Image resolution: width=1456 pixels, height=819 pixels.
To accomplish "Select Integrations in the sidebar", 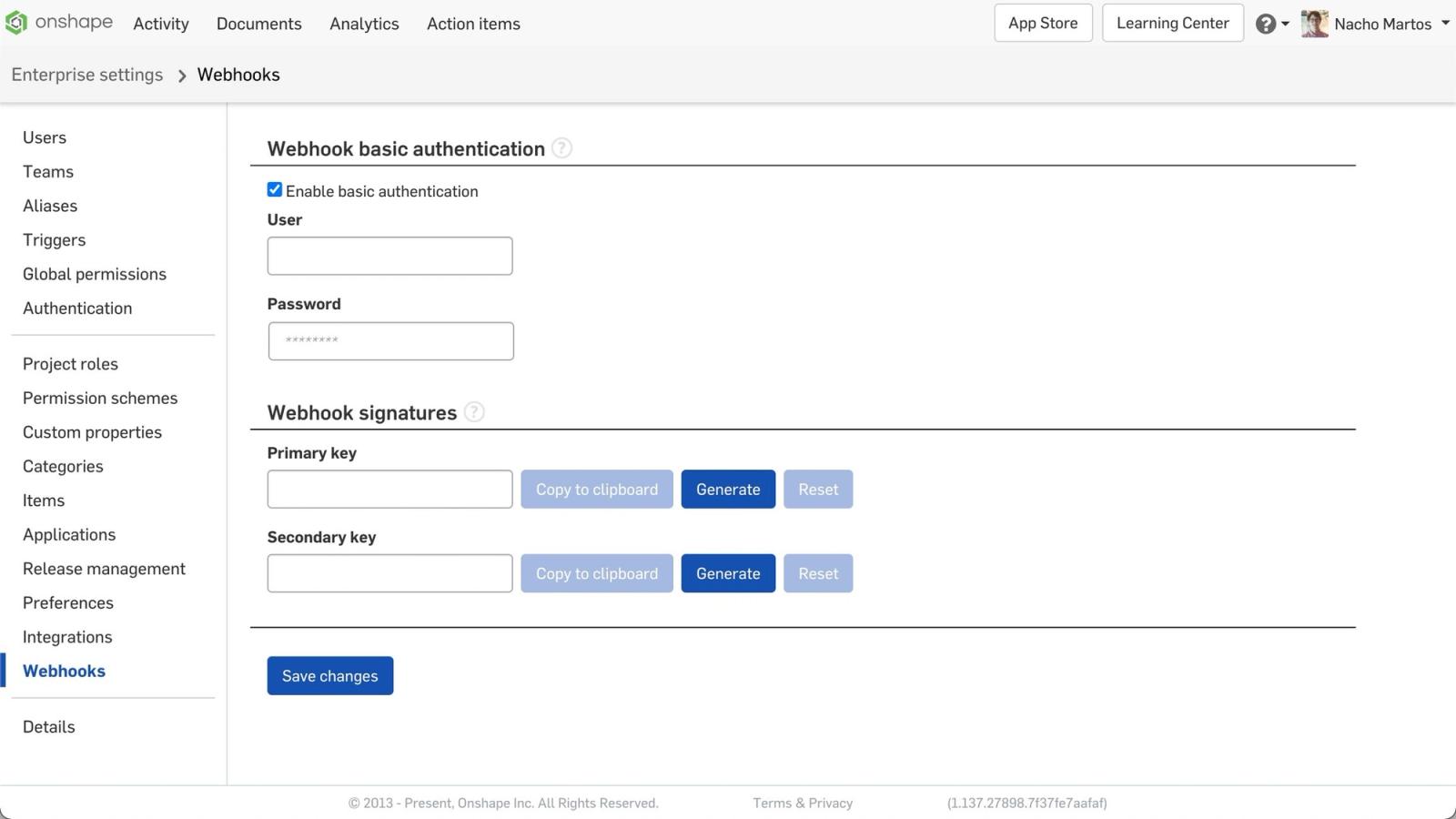I will click(67, 637).
